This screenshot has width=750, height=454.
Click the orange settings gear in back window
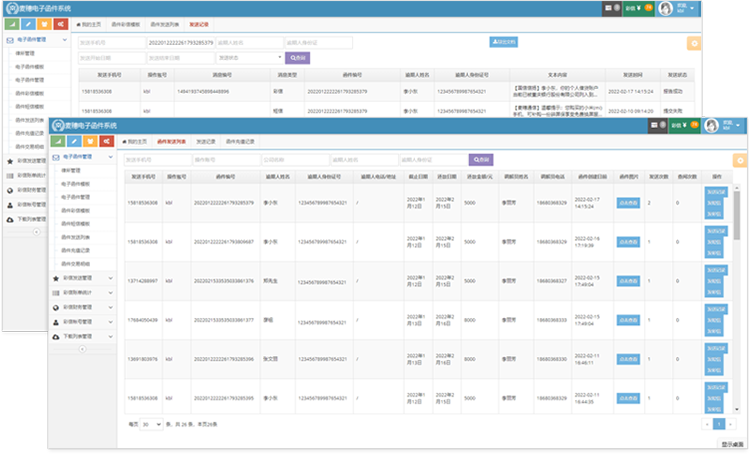coord(694,44)
